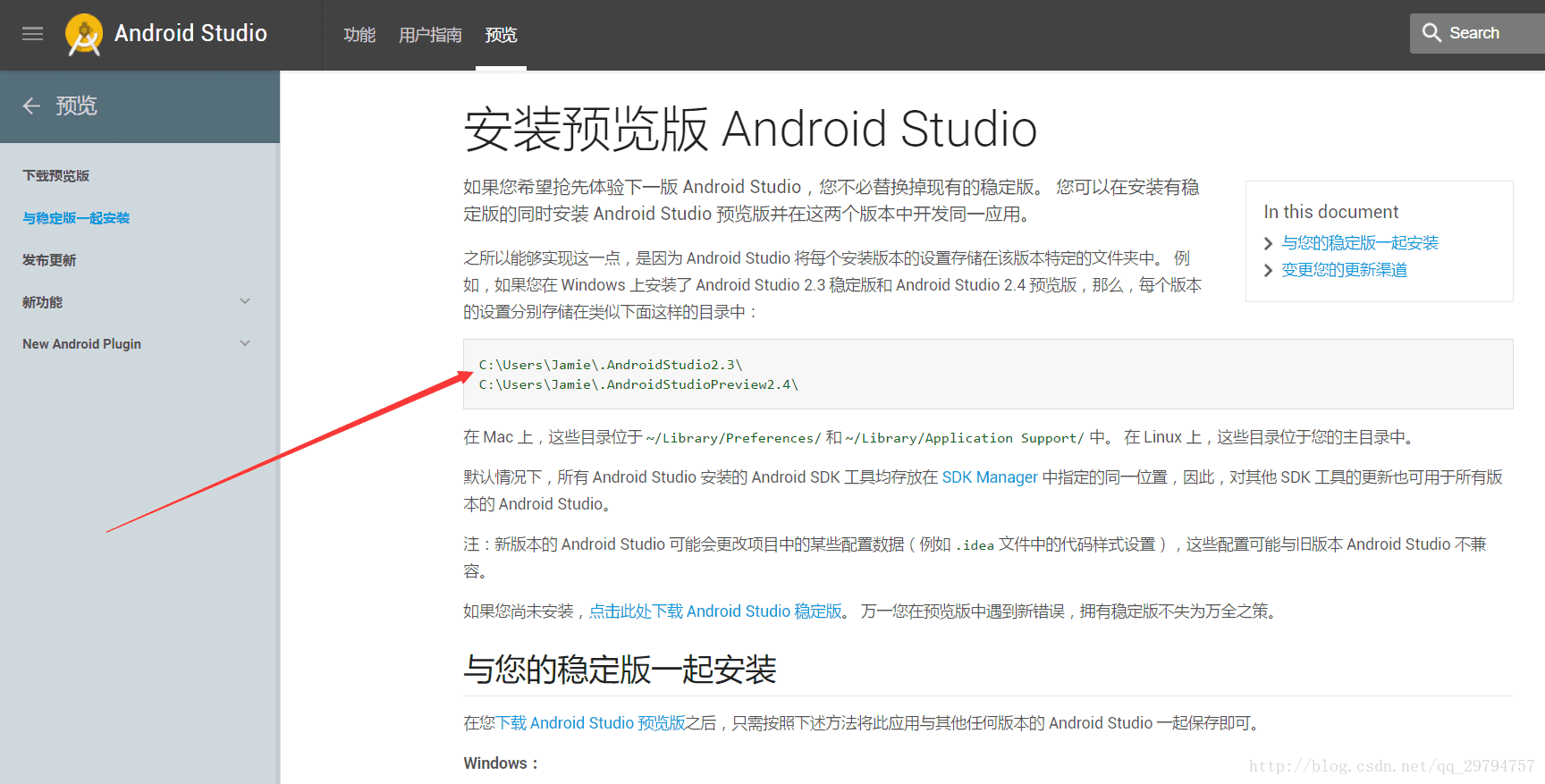Open the SDK Manager link
1545x784 pixels.
[x=990, y=477]
